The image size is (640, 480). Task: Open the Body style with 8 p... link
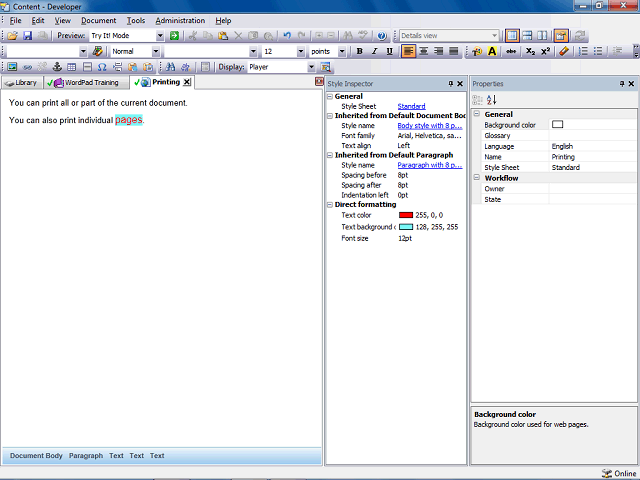pos(430,126)
